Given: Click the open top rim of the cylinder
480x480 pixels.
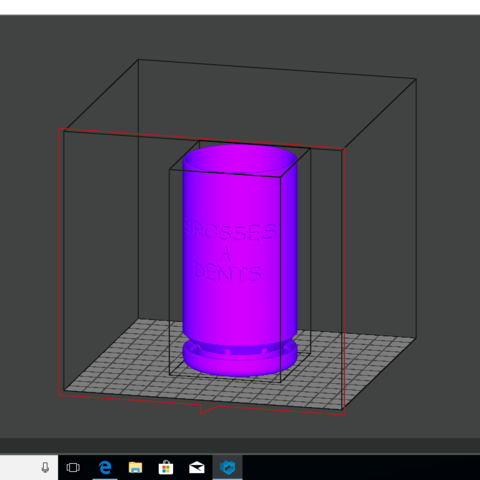Looking at the screenshot, I should click(240, 159).
